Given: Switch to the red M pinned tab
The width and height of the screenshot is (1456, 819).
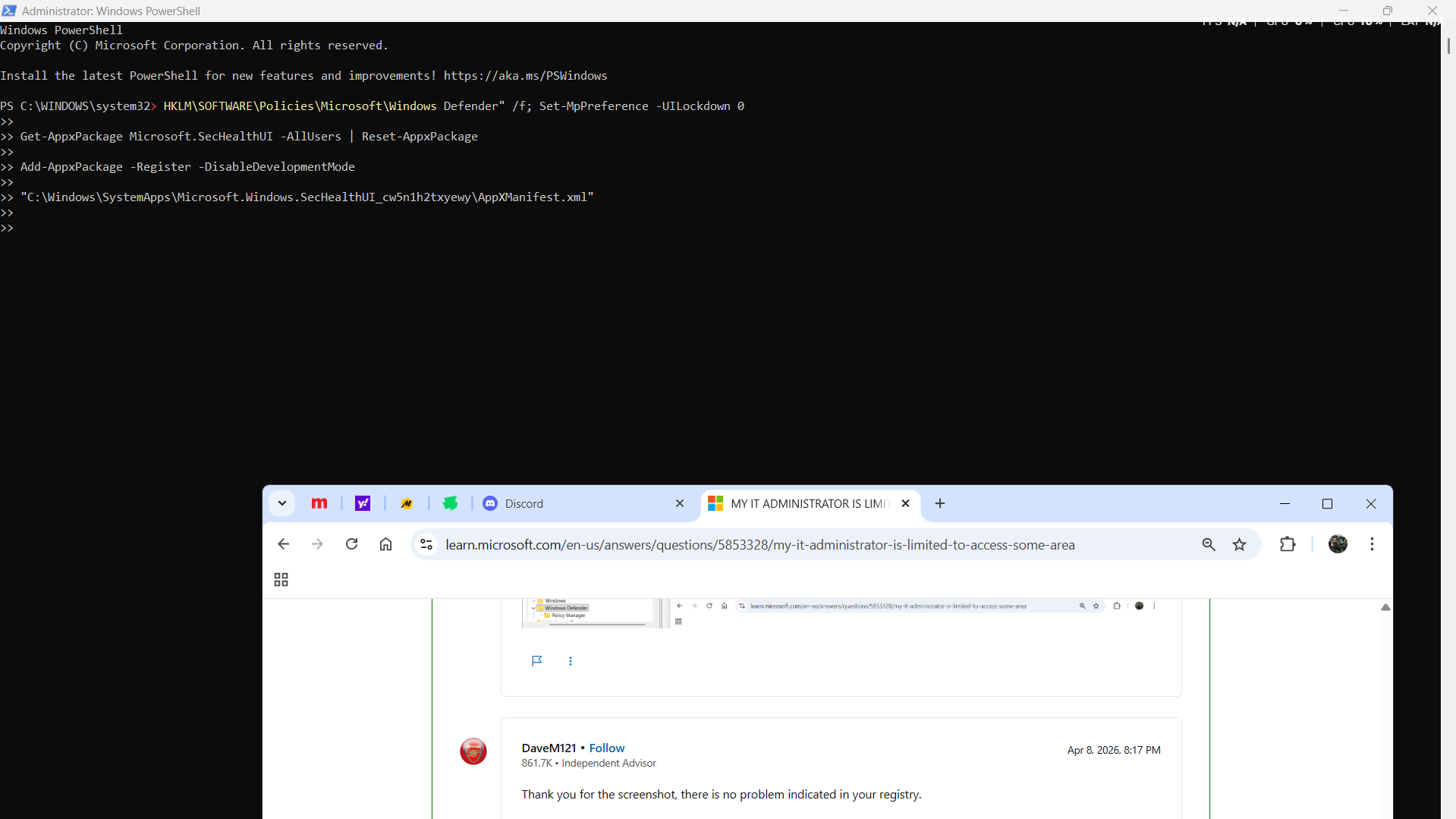Looking at the screenshot, I should (x=319, y=503).
